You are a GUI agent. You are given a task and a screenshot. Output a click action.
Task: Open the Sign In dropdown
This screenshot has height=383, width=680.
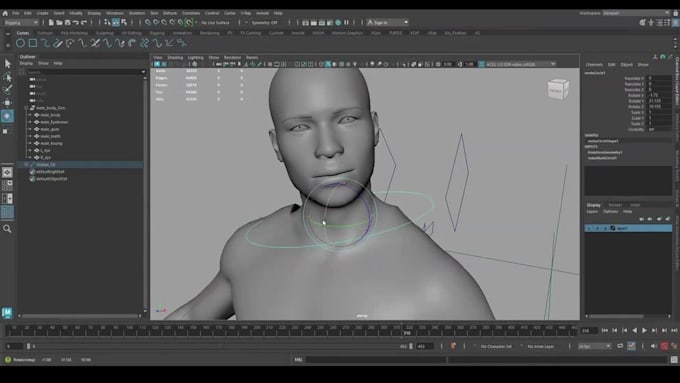[x=388, y=22]
